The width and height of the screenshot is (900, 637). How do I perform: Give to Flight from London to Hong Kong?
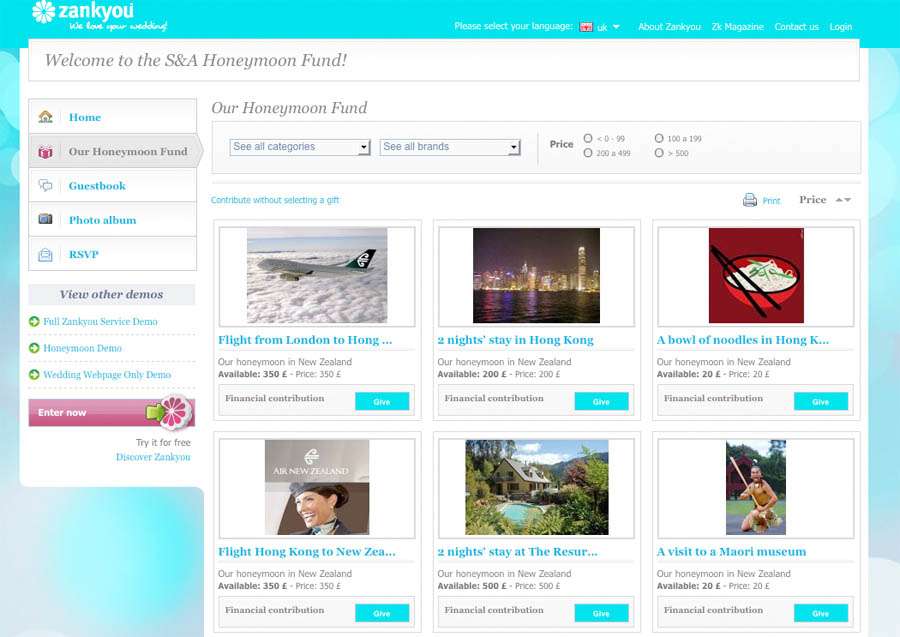(382, 401)
